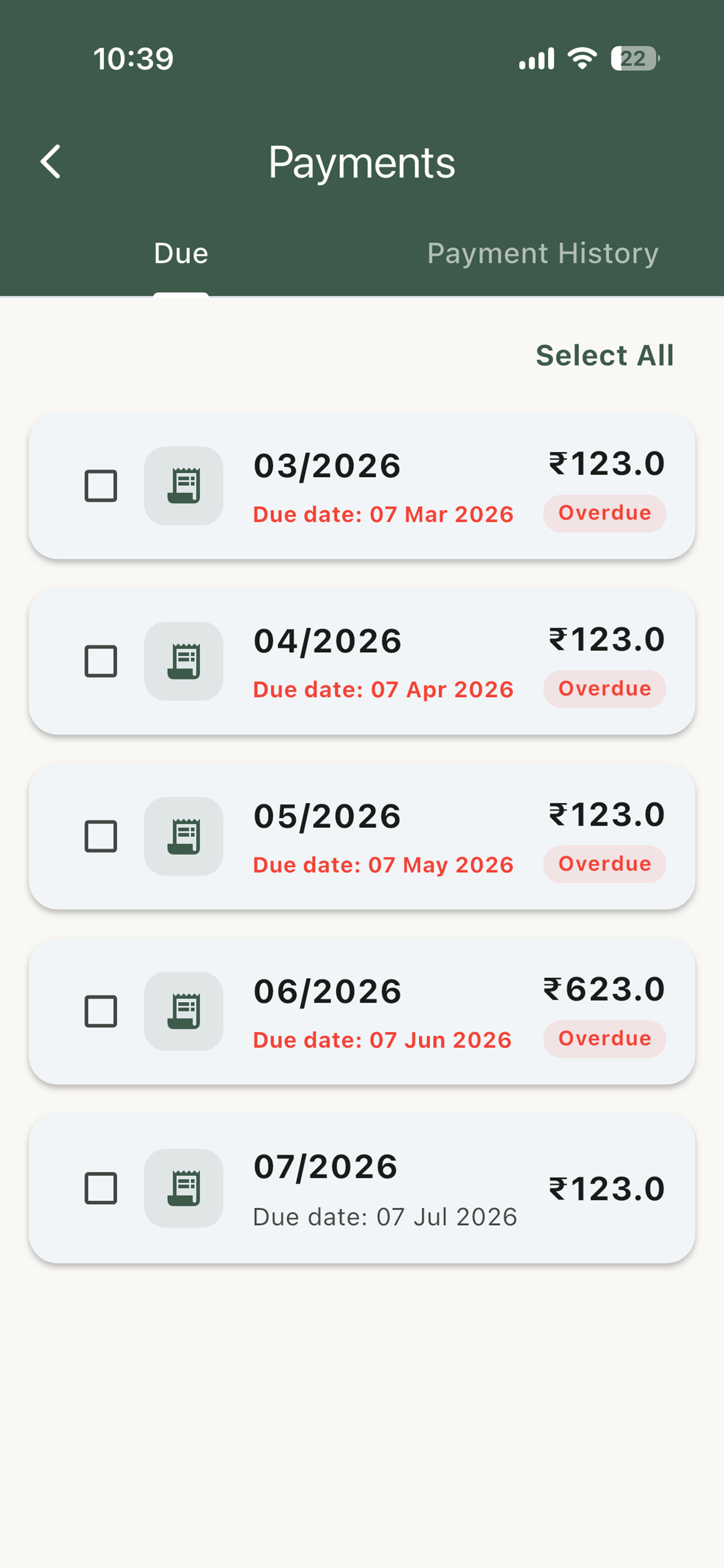Image resolution: width=724 pixels, height=1568 pixels.
Task: Tap the receipt icon for 05/2026 bill
Action: [184, 836]
